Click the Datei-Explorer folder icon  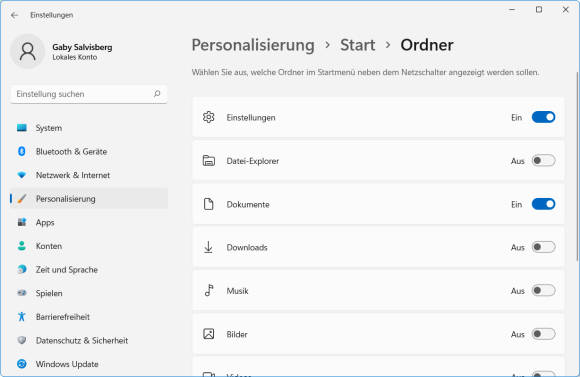pyautogui.click(x=209, y=161)
